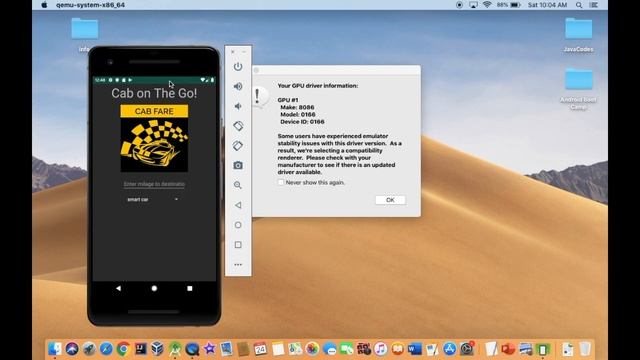Open Microsoft Word from the dock
The image size is (640, 360).
415,349
